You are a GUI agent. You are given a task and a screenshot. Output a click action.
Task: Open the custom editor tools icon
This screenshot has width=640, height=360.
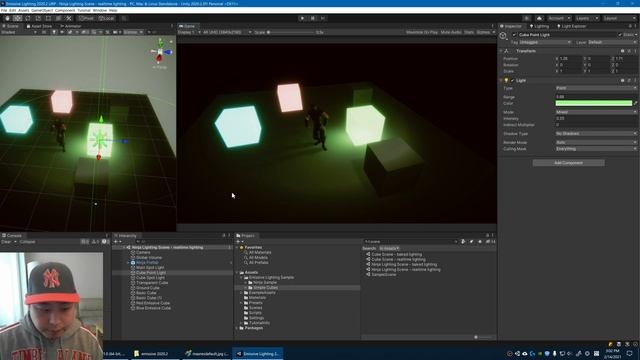(x=69, y=18)
